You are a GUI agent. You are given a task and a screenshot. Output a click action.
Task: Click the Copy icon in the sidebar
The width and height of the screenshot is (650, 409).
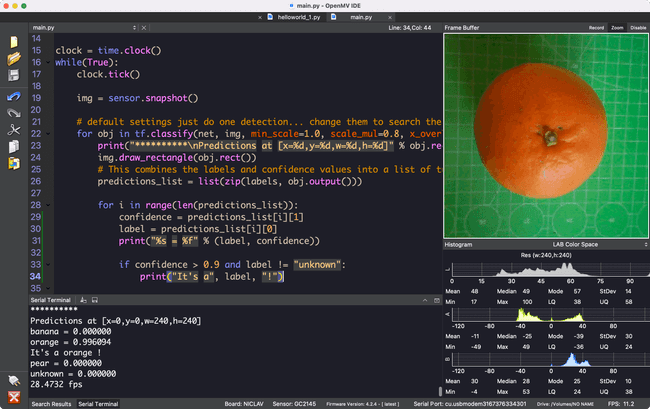pos(13,147)
